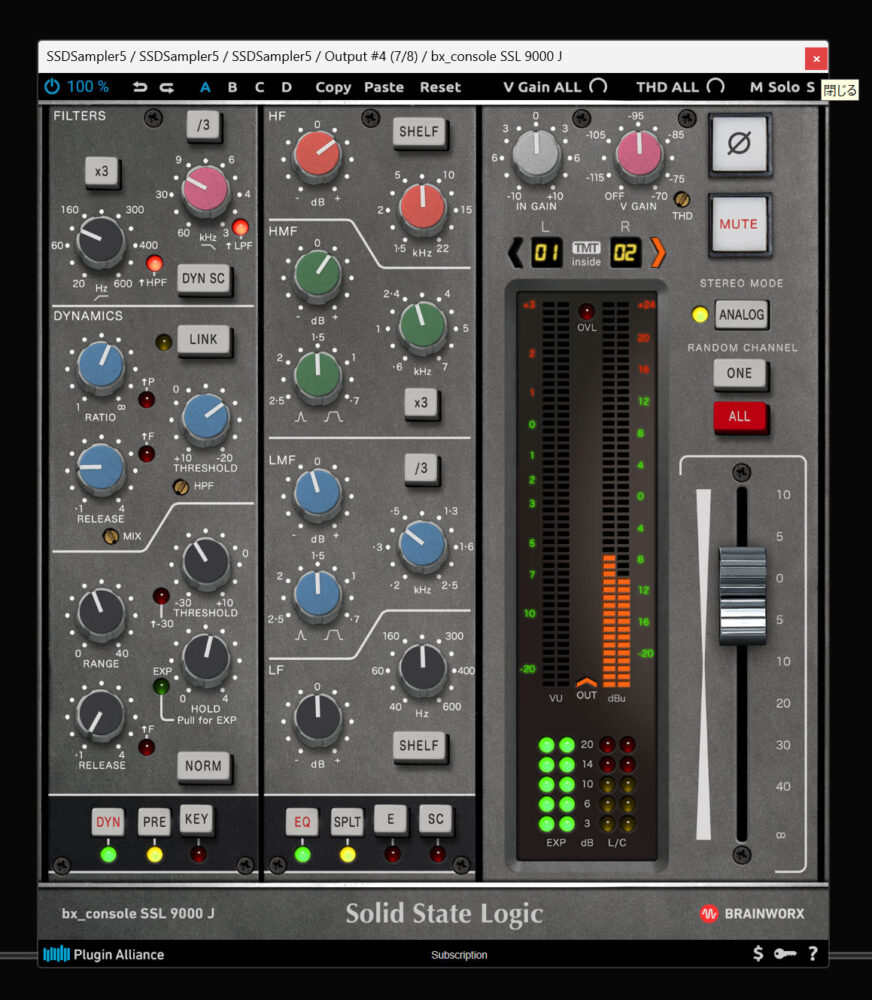Toggle the KEY button
Screen dimensions: 872x1000
pyautogui.click(x=196, y=819)
